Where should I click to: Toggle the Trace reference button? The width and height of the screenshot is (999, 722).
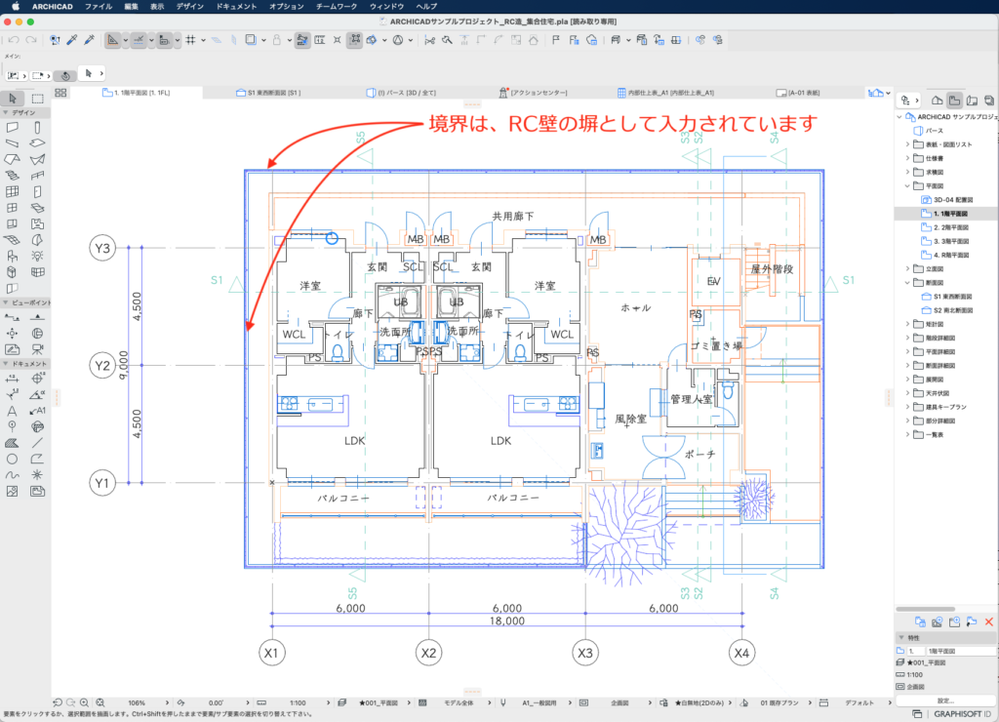pos(250,40)
